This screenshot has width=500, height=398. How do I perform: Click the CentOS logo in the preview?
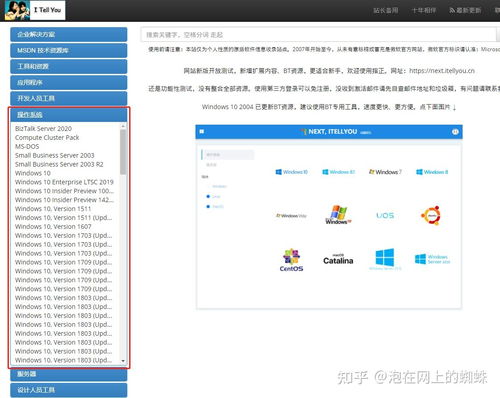click(291, 260)
